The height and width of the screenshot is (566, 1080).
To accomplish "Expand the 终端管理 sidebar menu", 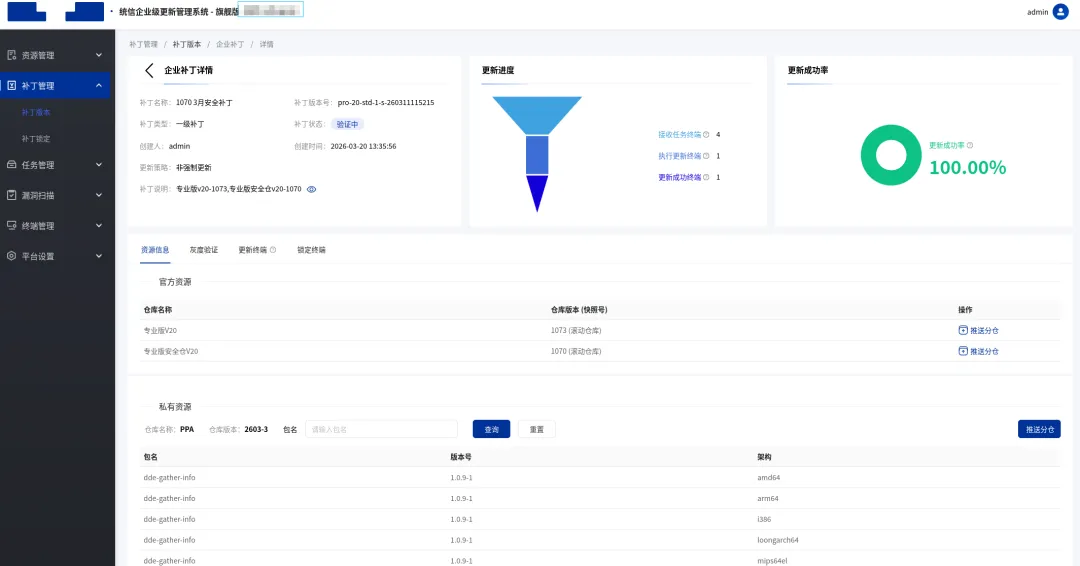I will 98,226.
